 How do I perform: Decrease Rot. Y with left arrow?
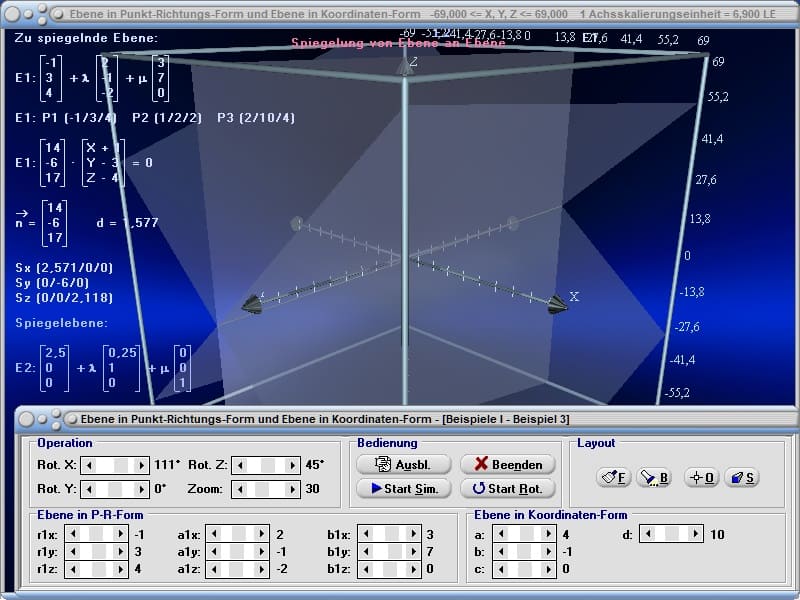click(89, 489)
